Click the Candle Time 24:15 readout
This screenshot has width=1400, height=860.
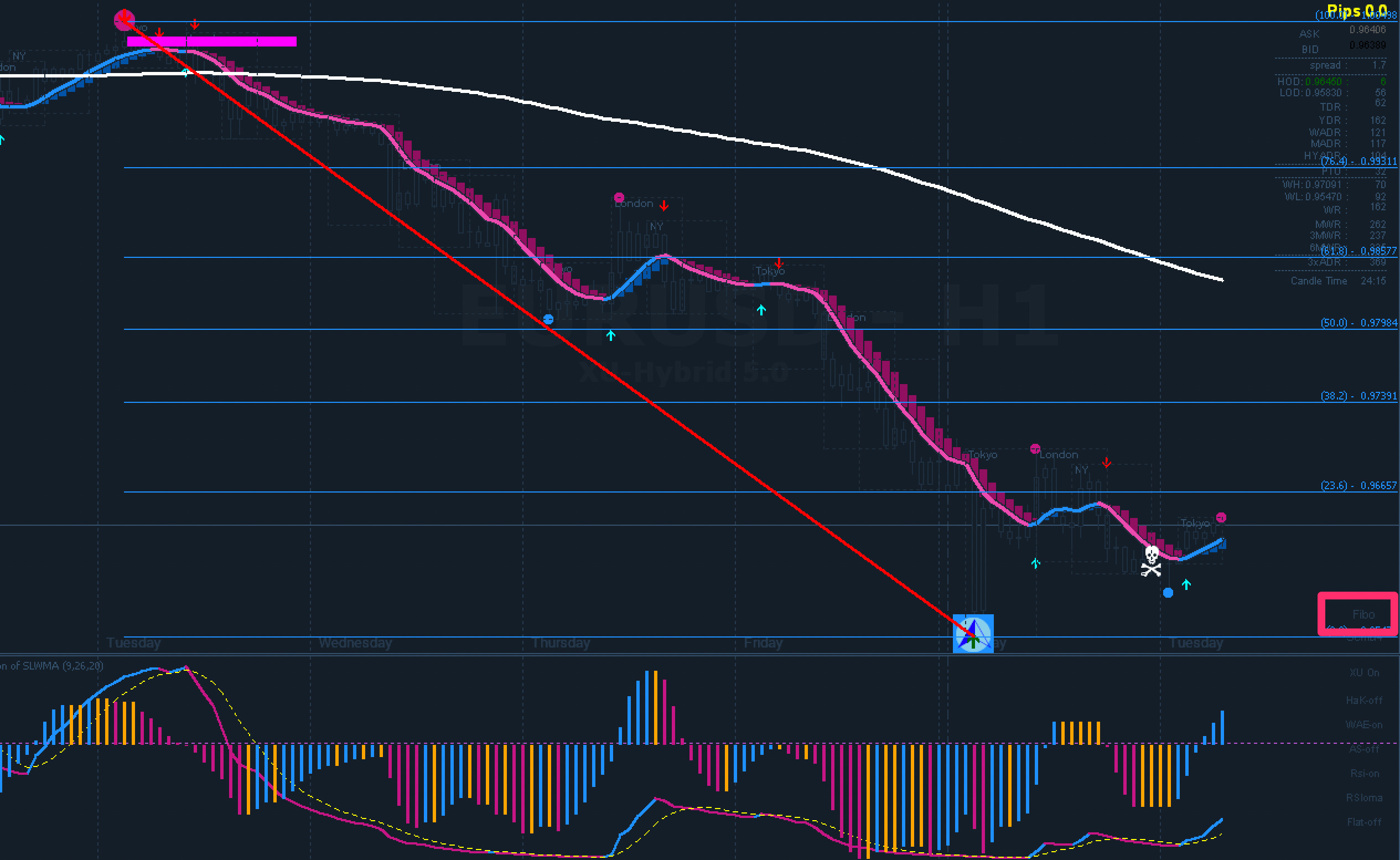(x=1338, y=281)
